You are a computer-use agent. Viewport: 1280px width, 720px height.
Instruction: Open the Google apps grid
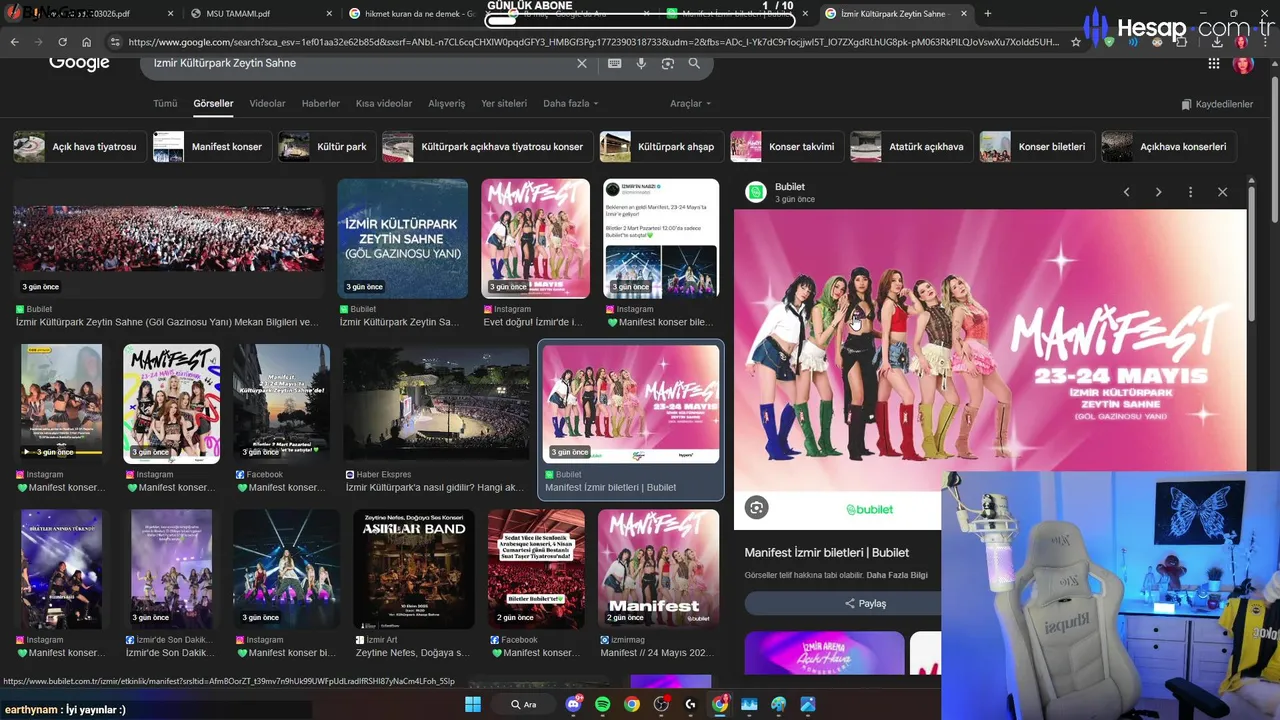[1214, 63]
